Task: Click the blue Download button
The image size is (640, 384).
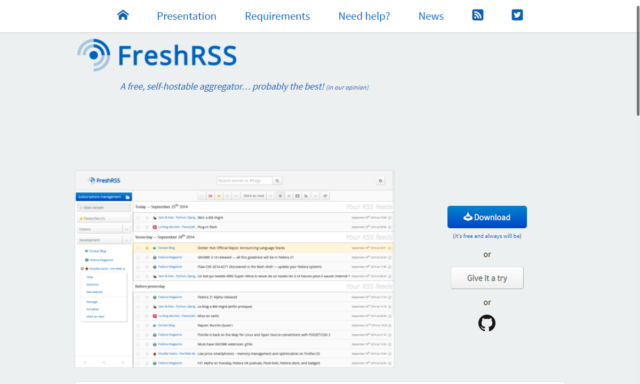Action: click(487, 217)
